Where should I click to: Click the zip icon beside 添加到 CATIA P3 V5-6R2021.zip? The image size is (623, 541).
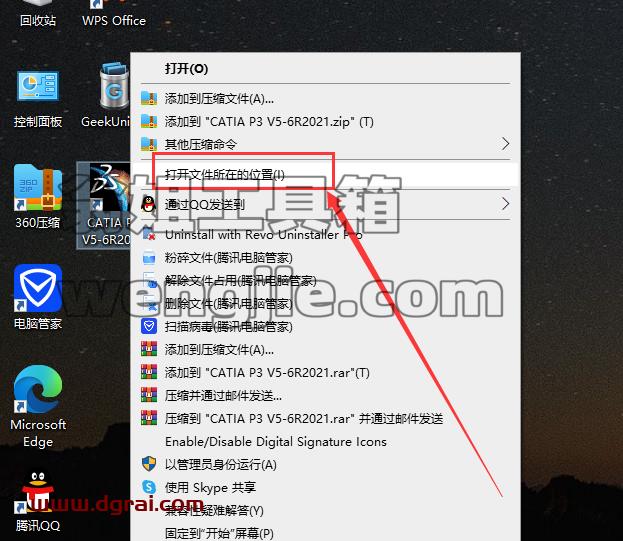pos(149,121)
